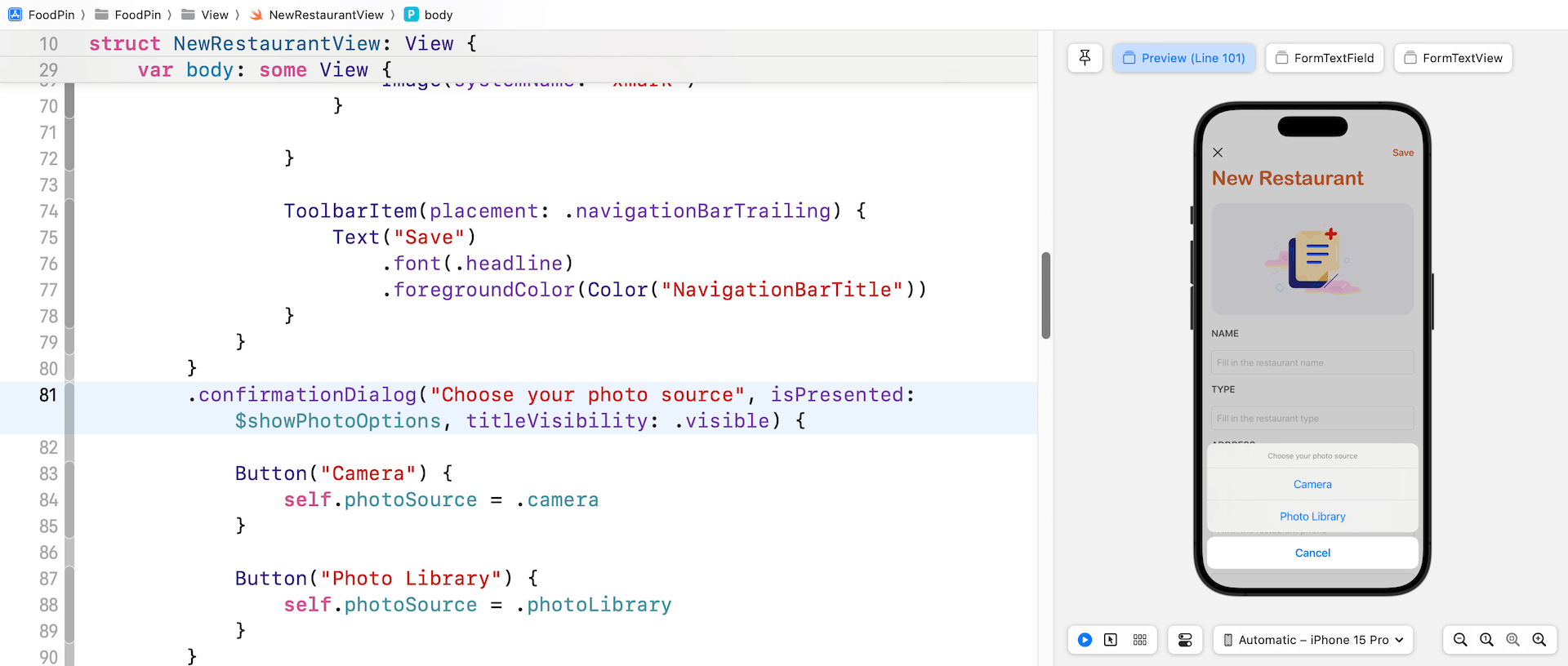Zoom out the preview canvas
The height and width of the screenshot is (666, 1568).
[x=1460, y=640]
